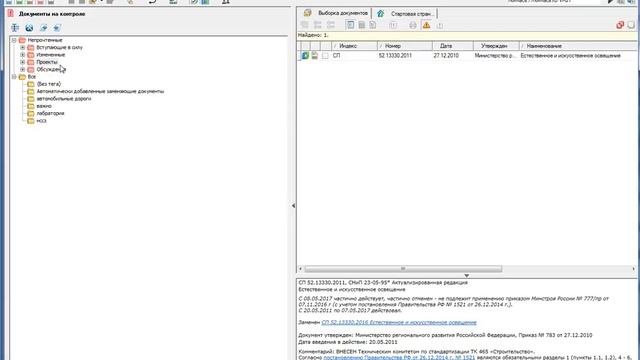The height and width of the screenshot is (360, 640).
Task: Click the square icon at far right of toolbar
Action: point(631,25)
